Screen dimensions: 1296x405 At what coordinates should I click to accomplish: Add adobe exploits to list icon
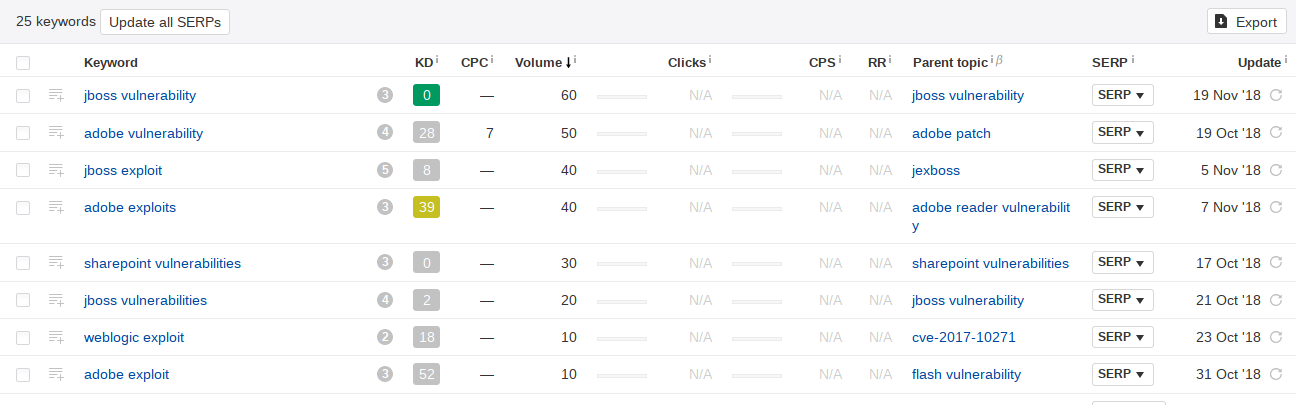coord(56,207)
